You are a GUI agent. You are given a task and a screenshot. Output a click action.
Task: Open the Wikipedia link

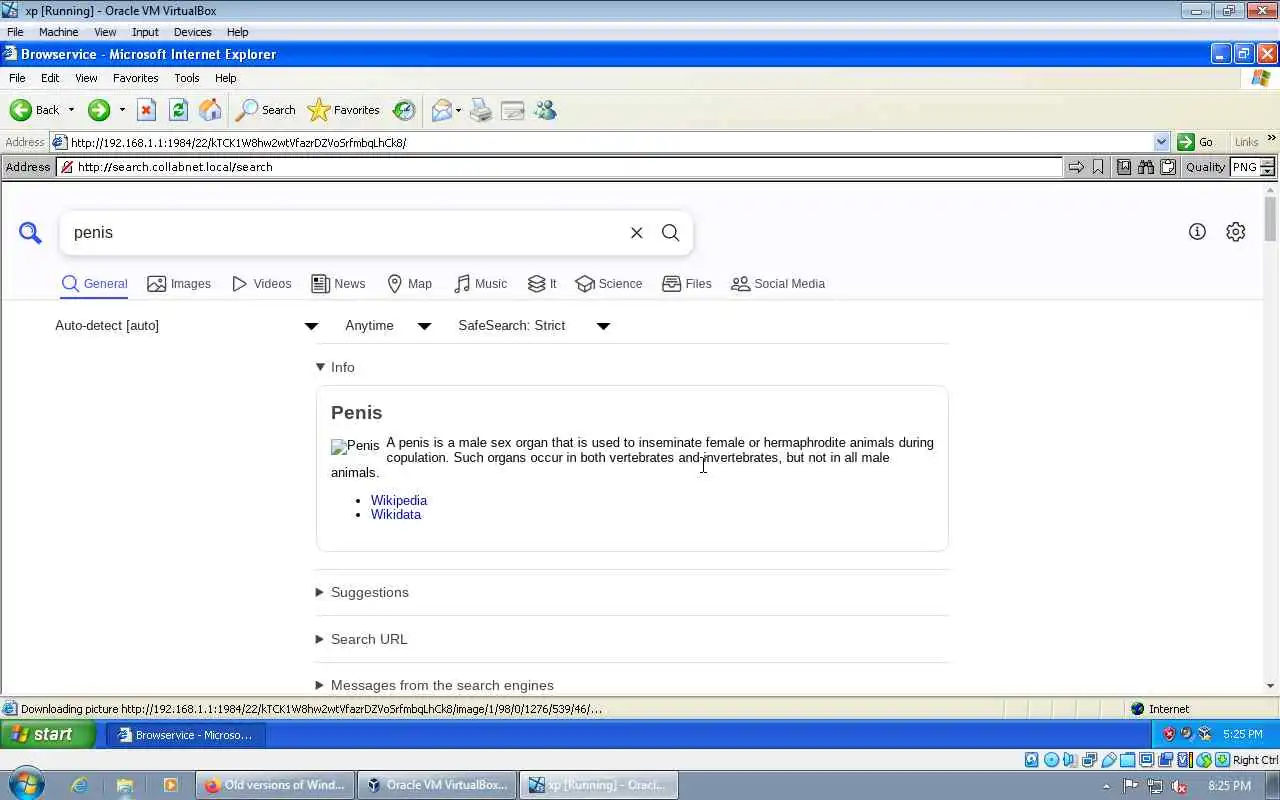point(399,500)
